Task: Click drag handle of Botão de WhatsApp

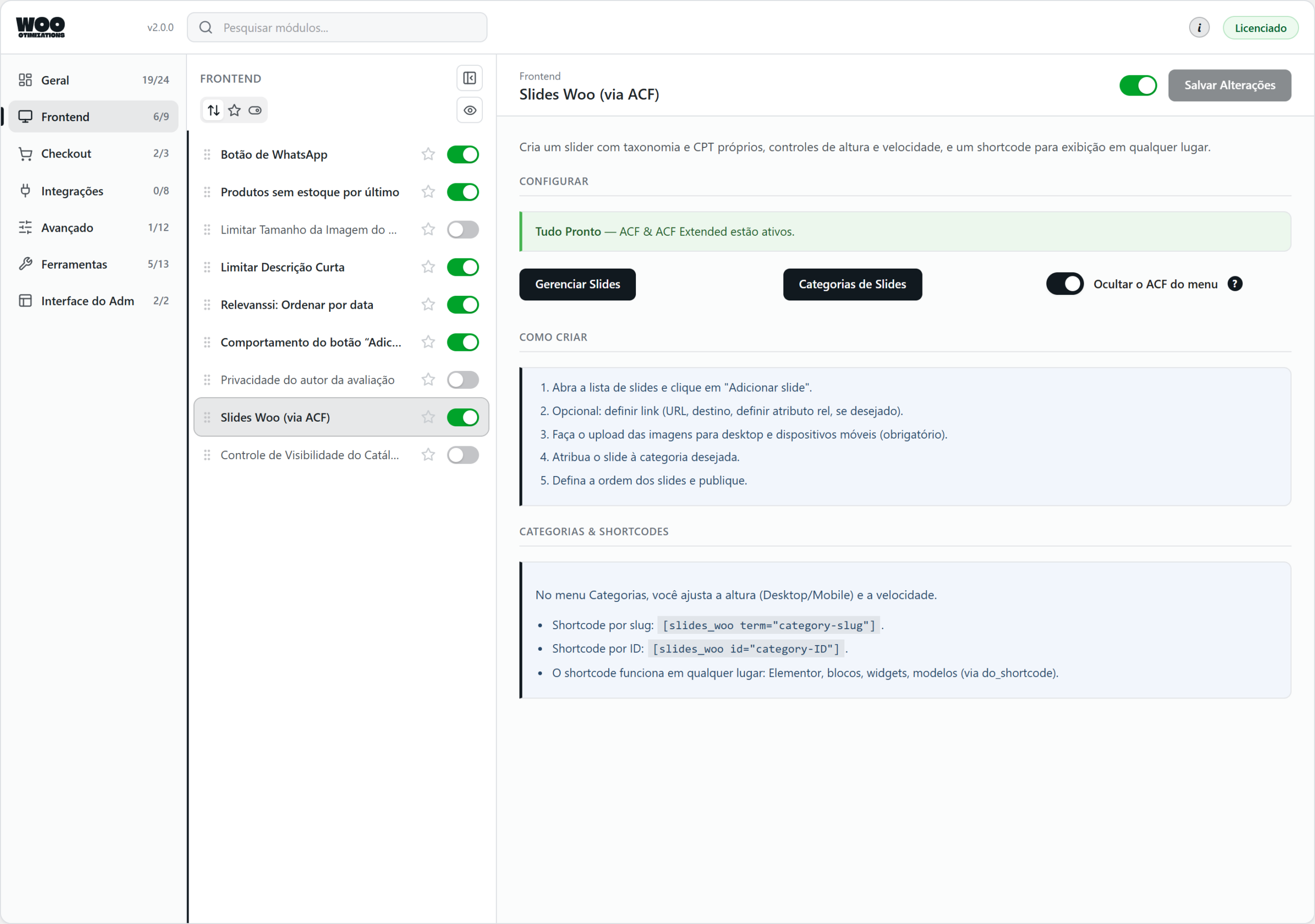Action: coord(207,154)
